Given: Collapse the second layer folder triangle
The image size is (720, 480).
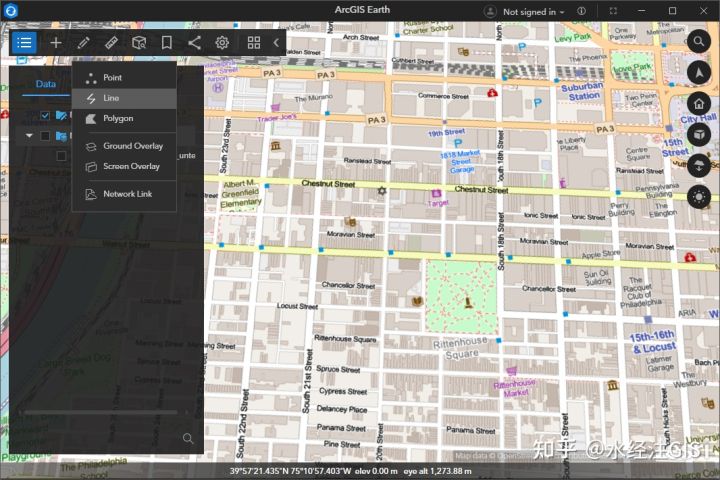Looking at the screenshot, I should [29, 136].
